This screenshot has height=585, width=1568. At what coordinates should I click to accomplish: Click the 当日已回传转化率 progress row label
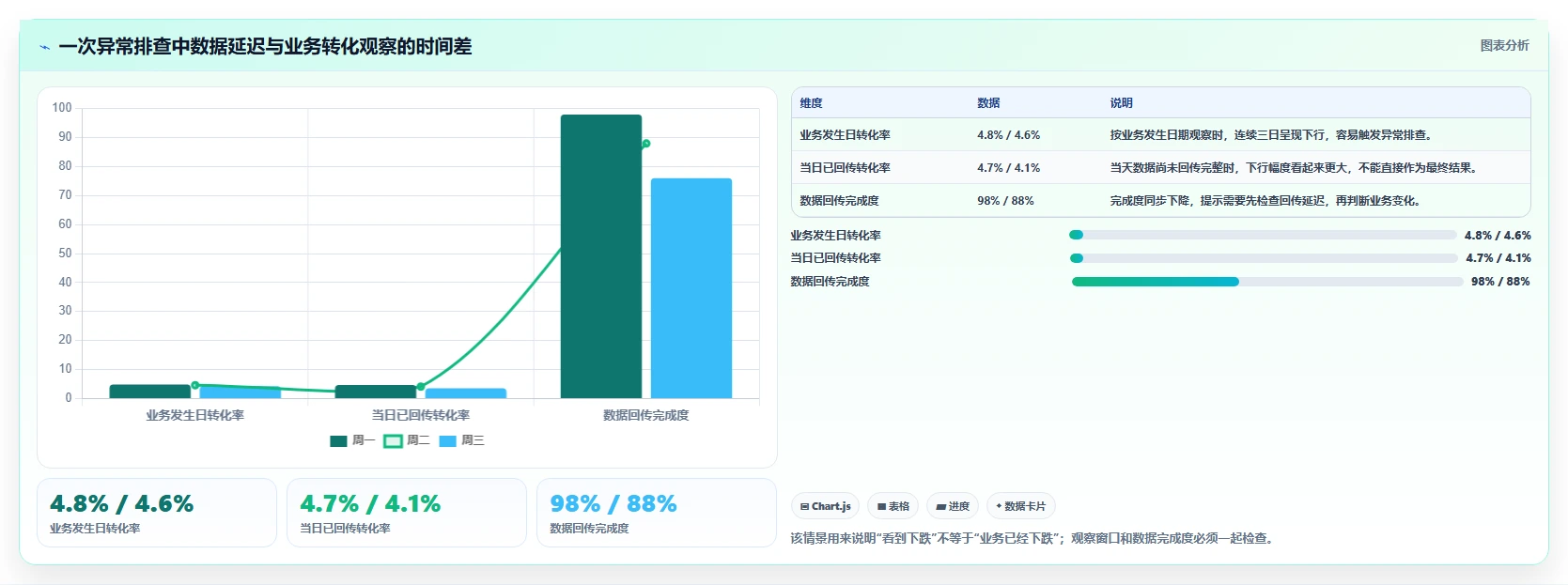tap(836, 258)
